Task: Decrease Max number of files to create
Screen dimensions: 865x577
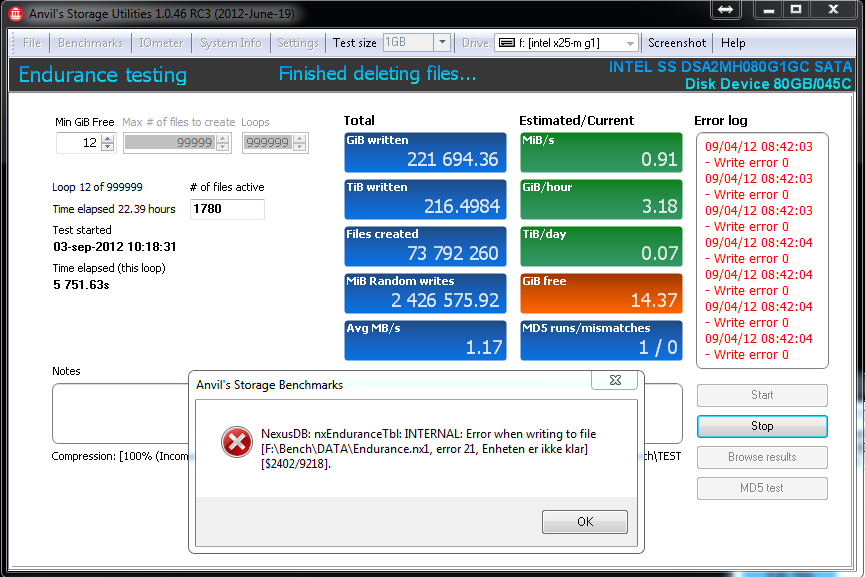Action: pyautogui.click(x=222, y=147)
